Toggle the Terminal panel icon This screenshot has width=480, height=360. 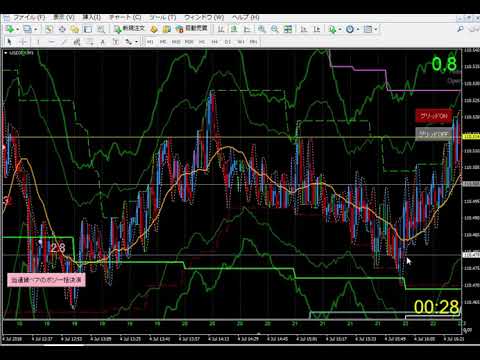point(88,29)
